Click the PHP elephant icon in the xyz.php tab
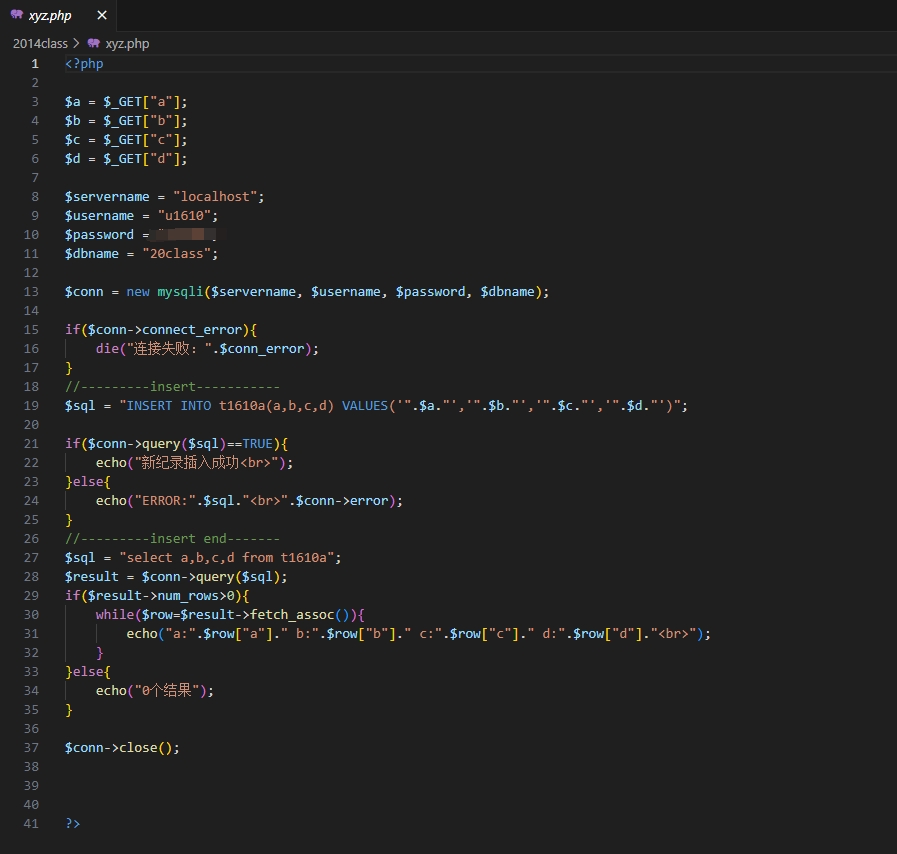The width and height of the screenshot is (897, 854). [x=16, y=15]
